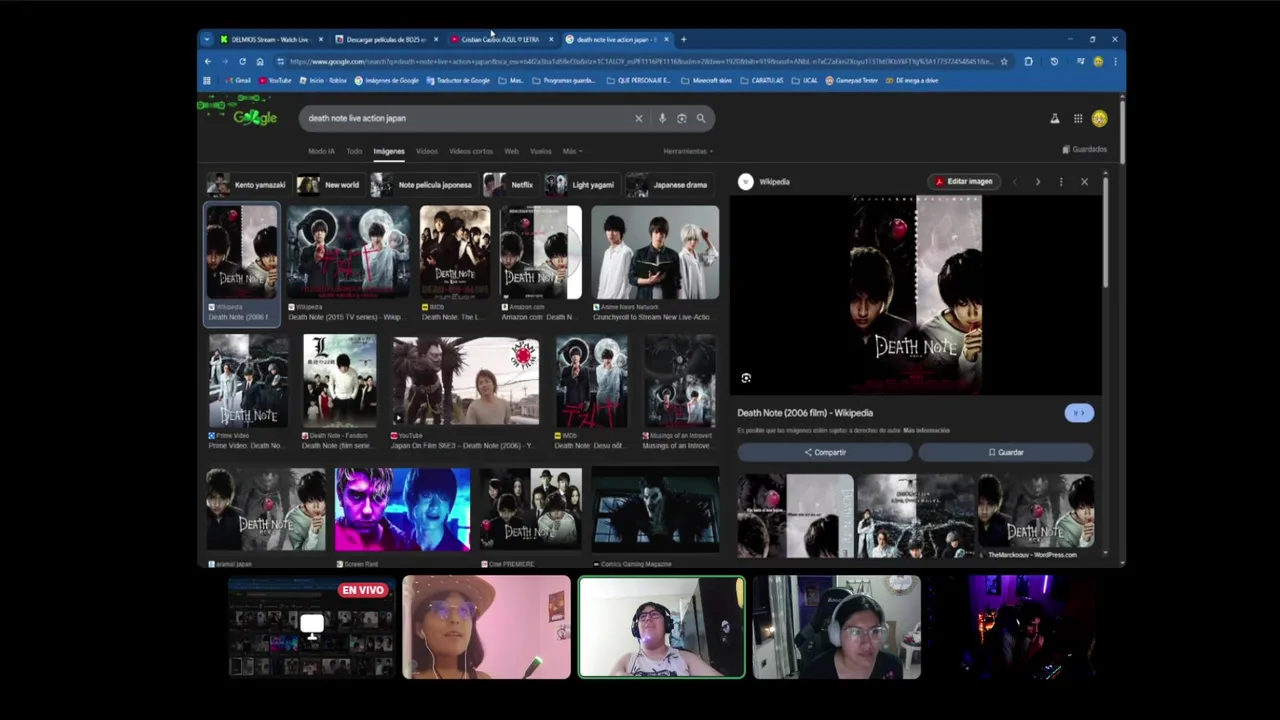
Task: Click the Compartir button
Action: (x=825, y=452)
